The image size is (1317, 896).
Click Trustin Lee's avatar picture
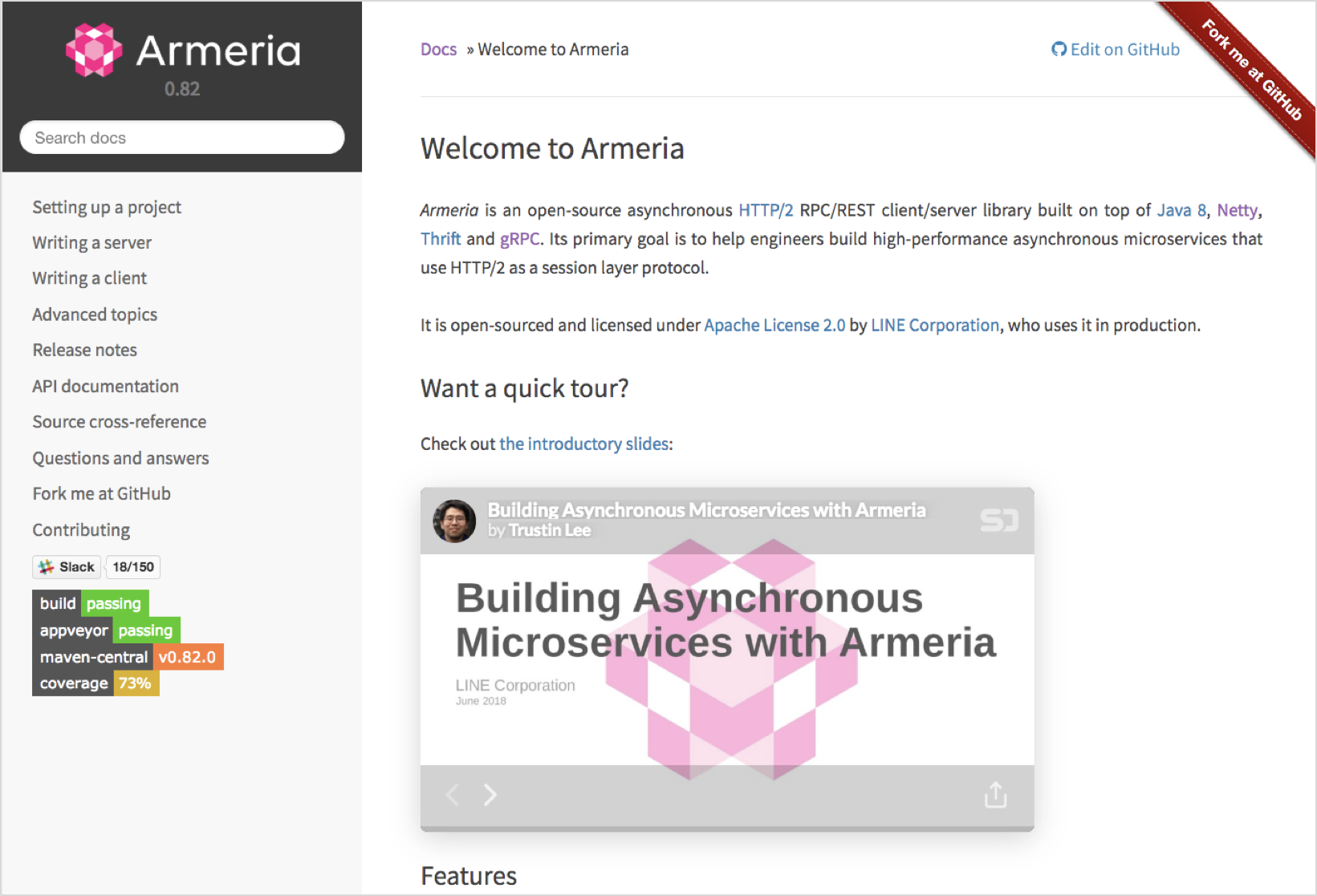(454, 521)
